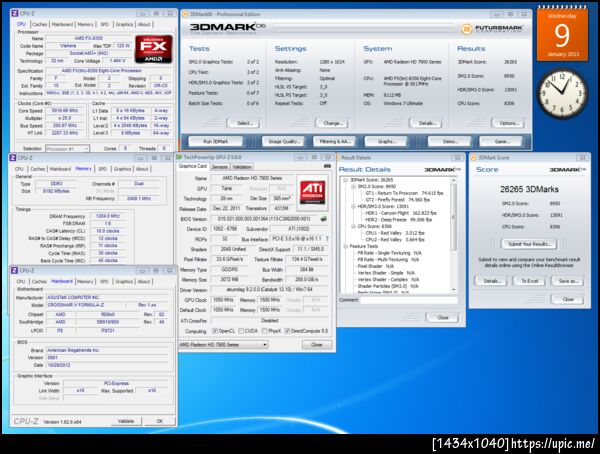The width and height of the screenshot is (600, 454).
Task: Open Filtering & AA... in 3DMark06
Action: 334,142
